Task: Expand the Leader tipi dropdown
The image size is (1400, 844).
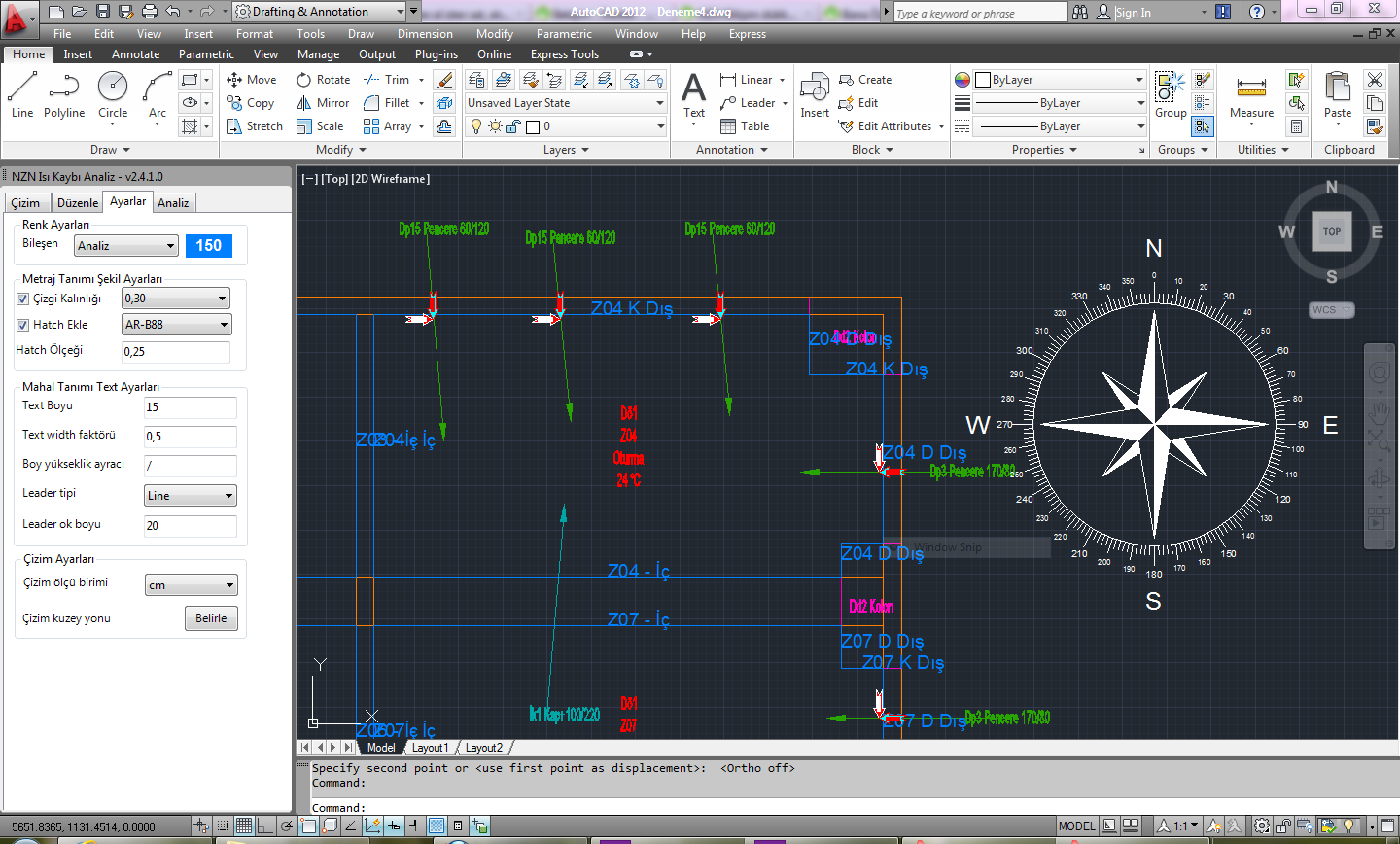Action: coord(191,496)
